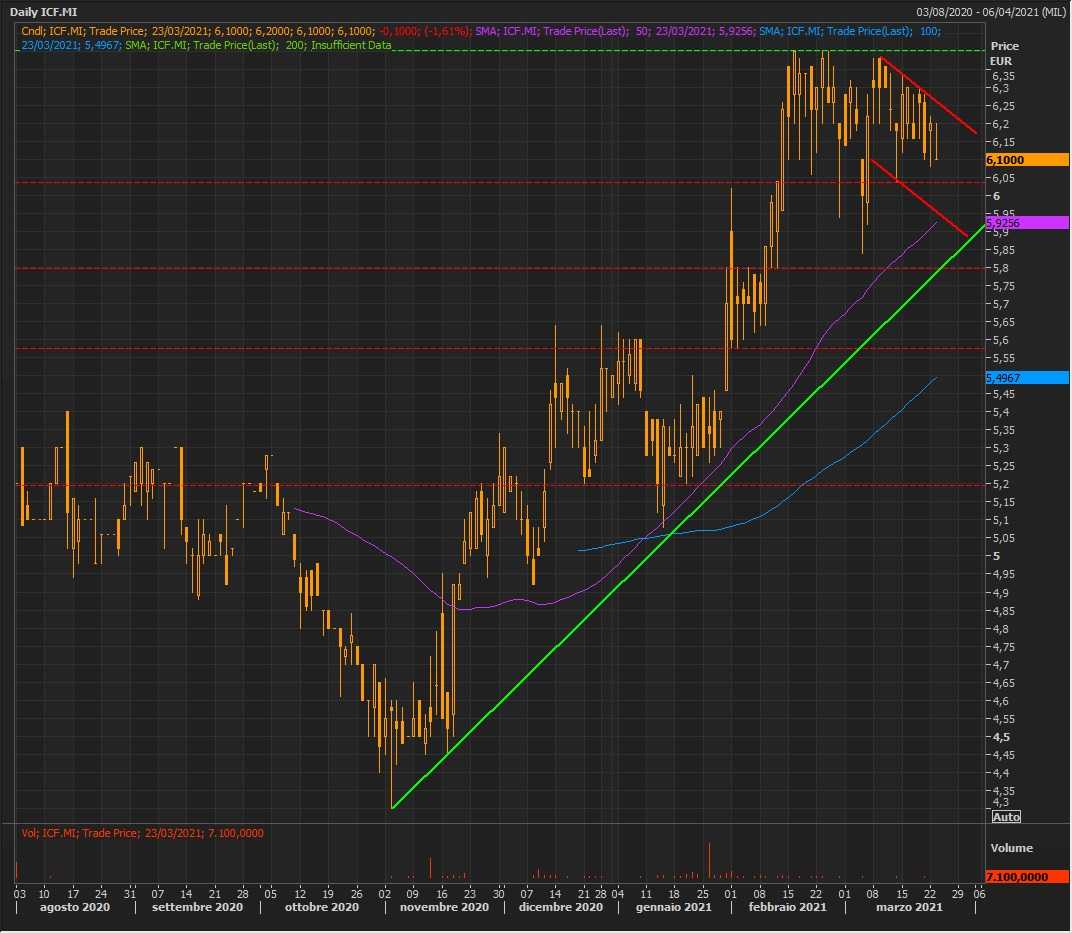
Task: Click the SMA 200 Insufficient Data legend
Action: point(258,45)
